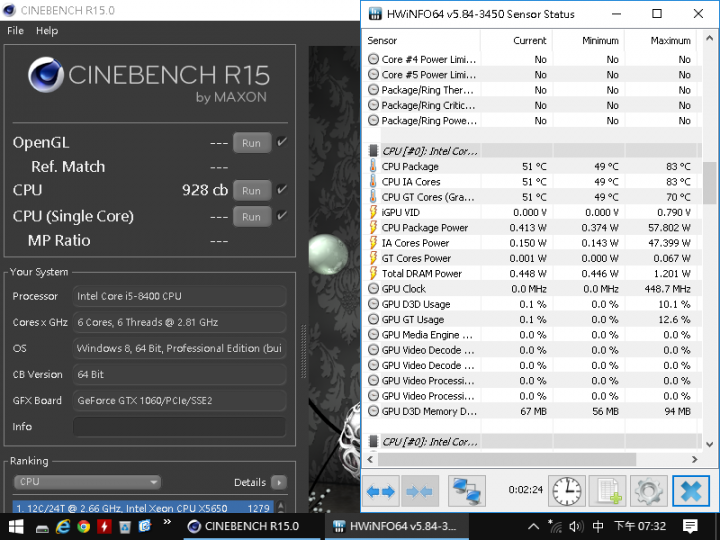Click the Current column header
This screenshot has width=720, height=540.
tap(516, 40)
